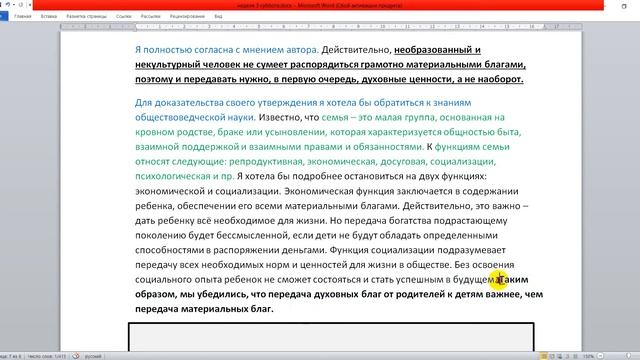Click underlined text 'необразованный и'
Image resolution: width=640 pixels, height=360 pixels.
(x=438, y=50)
